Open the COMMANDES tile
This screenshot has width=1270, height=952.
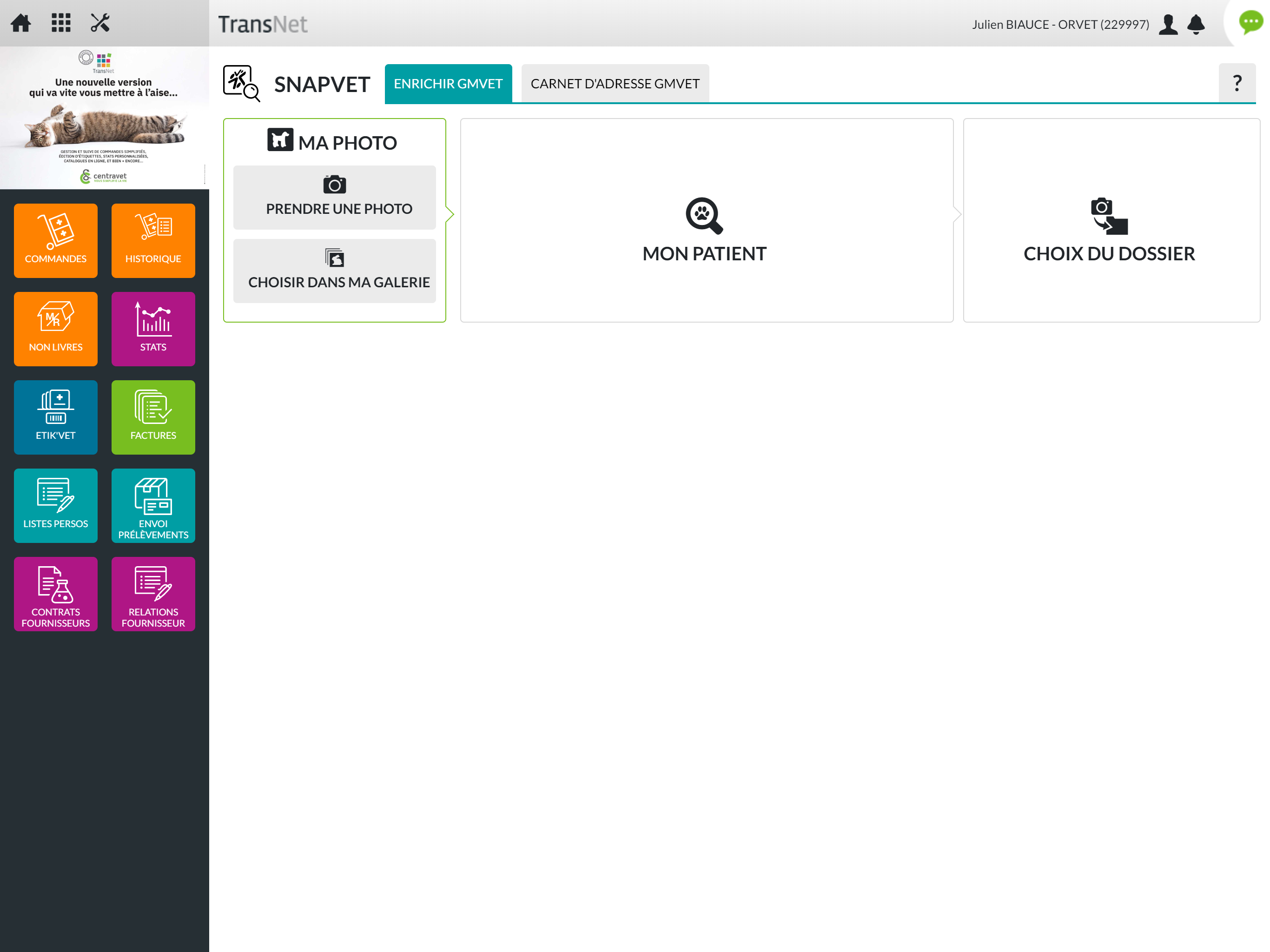click(x=56, y=241)
